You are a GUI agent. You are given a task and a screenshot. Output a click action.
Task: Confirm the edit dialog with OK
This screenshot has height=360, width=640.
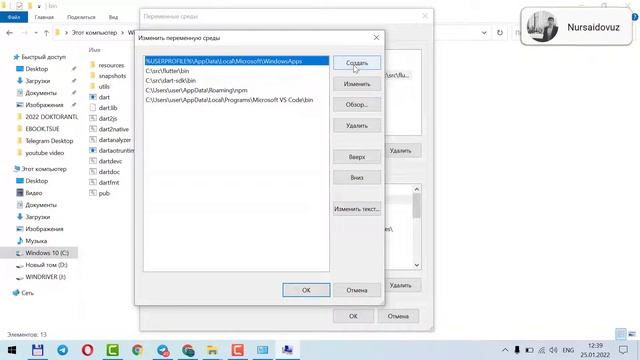pos(306,290)
